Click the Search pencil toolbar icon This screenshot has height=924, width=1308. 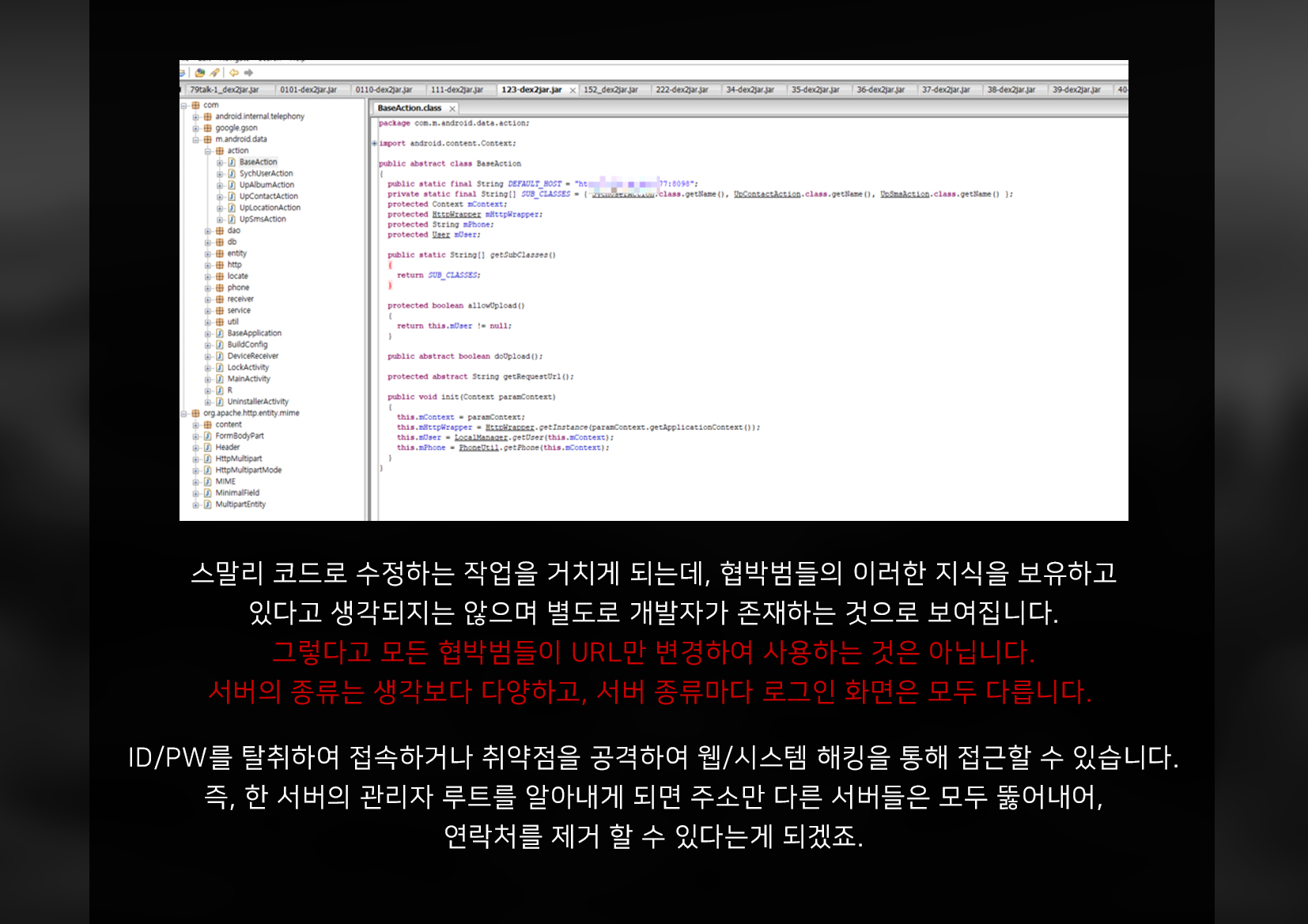[x=214, y=73]
